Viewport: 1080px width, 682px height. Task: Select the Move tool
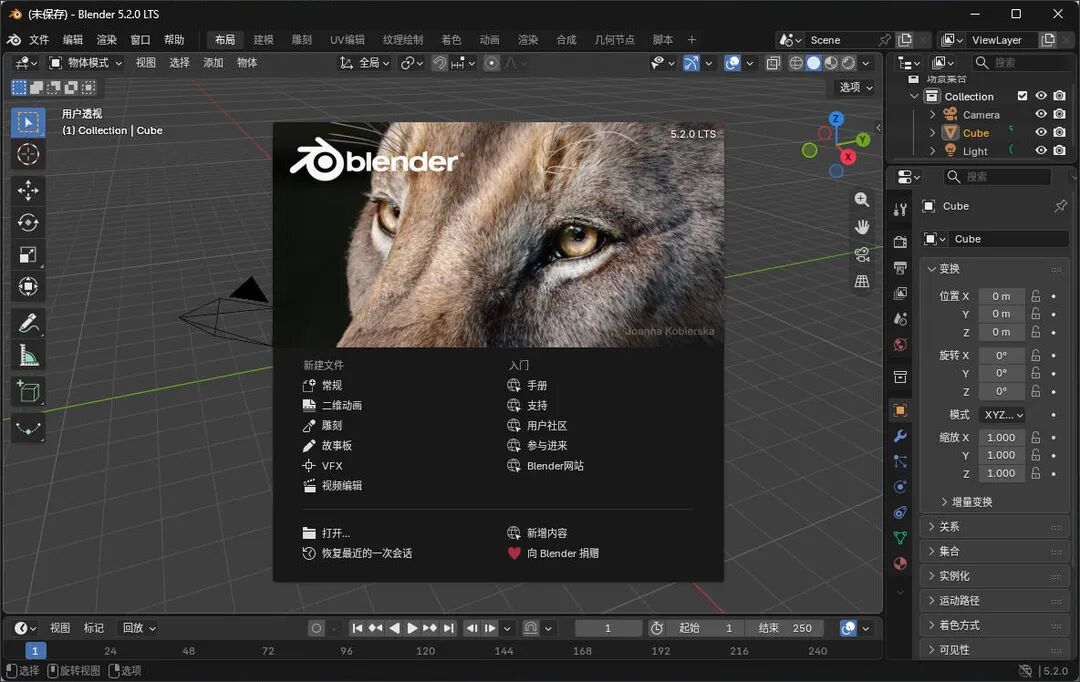point(28,190)
